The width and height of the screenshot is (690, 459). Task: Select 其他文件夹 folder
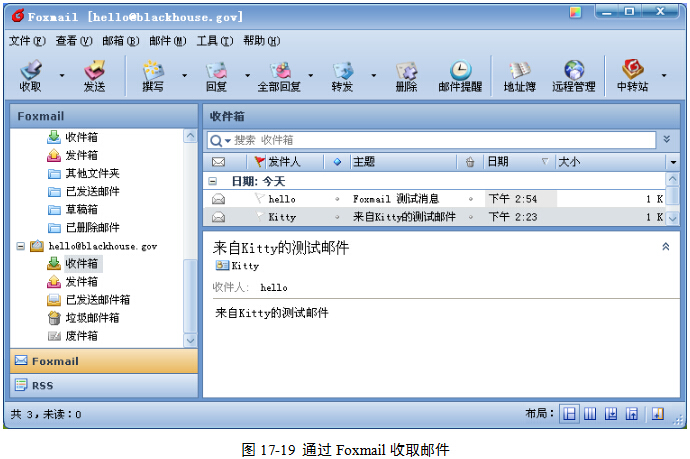point(92,173)
